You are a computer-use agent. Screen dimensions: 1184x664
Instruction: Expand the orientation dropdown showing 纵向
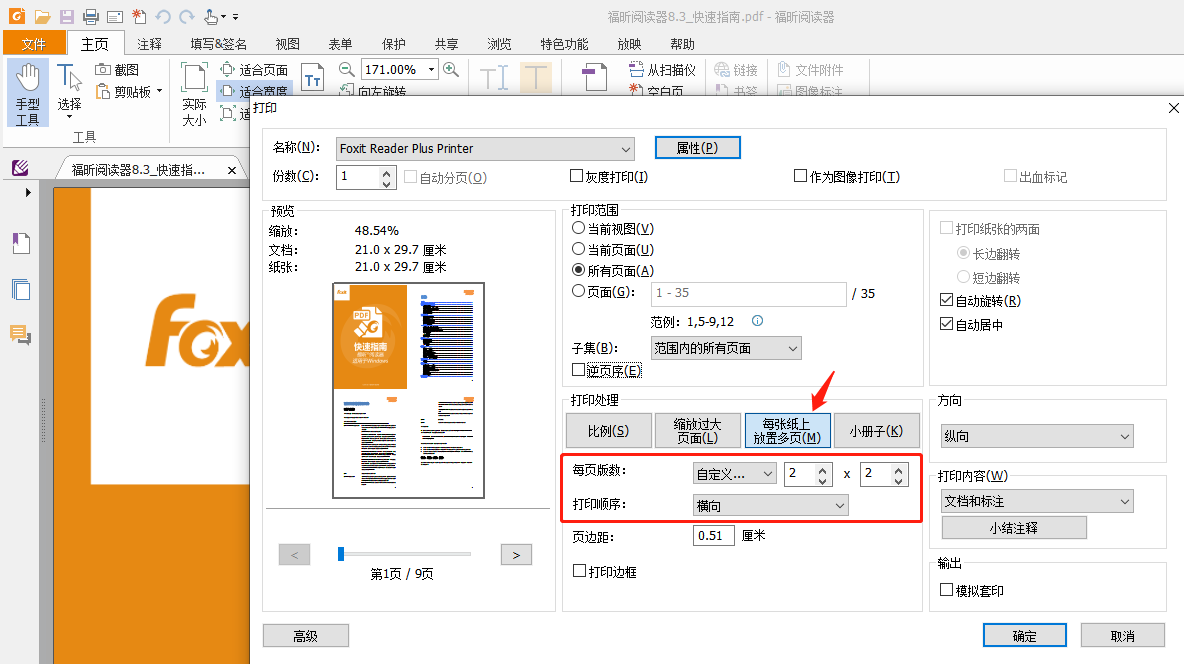coord(1037,436)
